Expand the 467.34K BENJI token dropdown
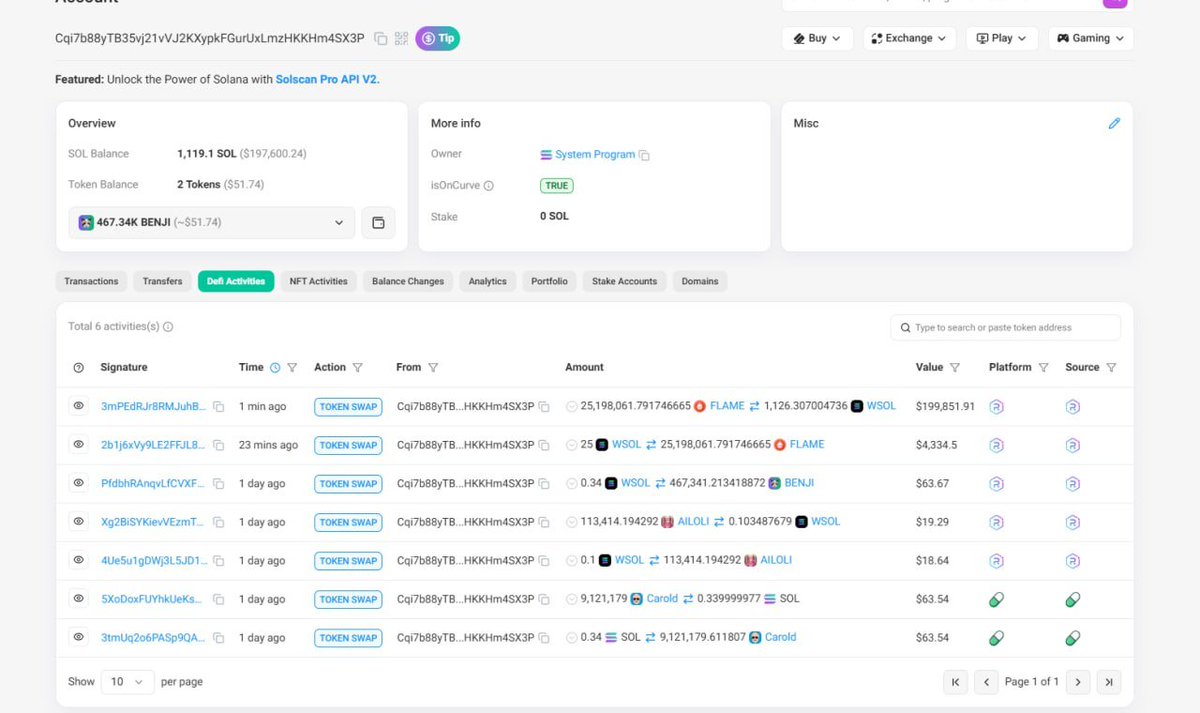This screenshot has width=1200, height=713. 212,222
